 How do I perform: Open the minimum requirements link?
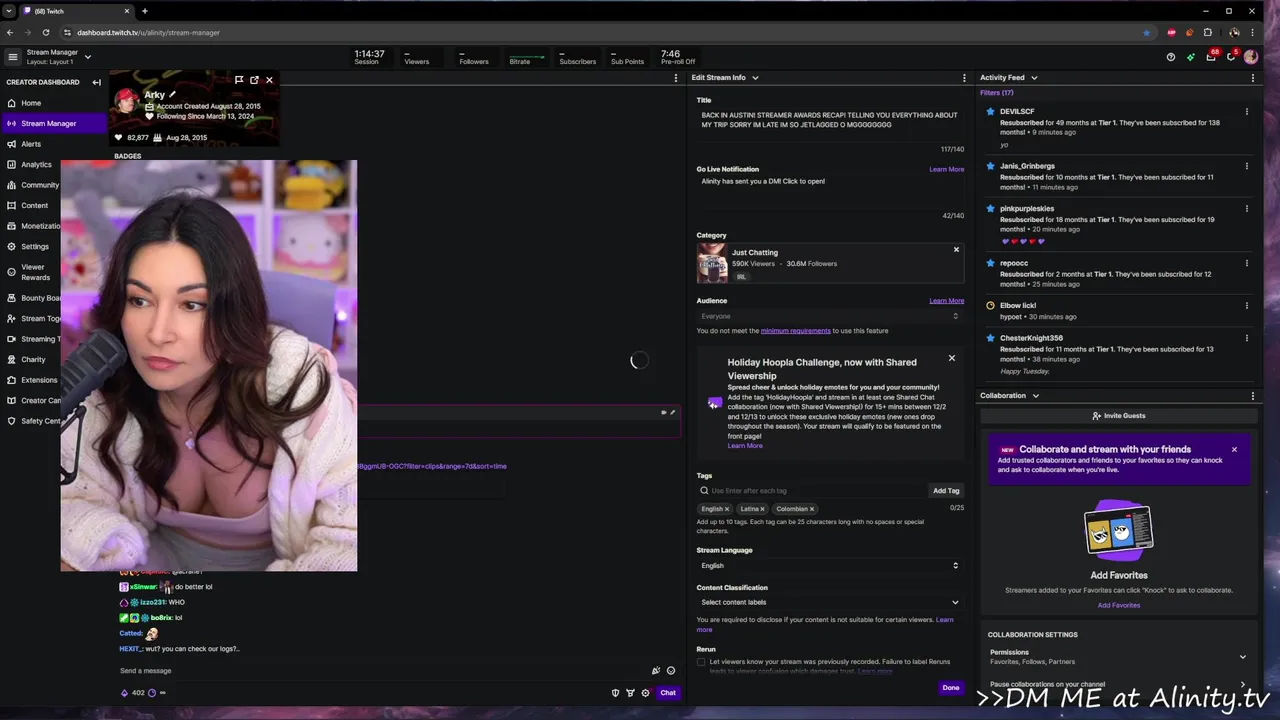click(x=796, y=331)
